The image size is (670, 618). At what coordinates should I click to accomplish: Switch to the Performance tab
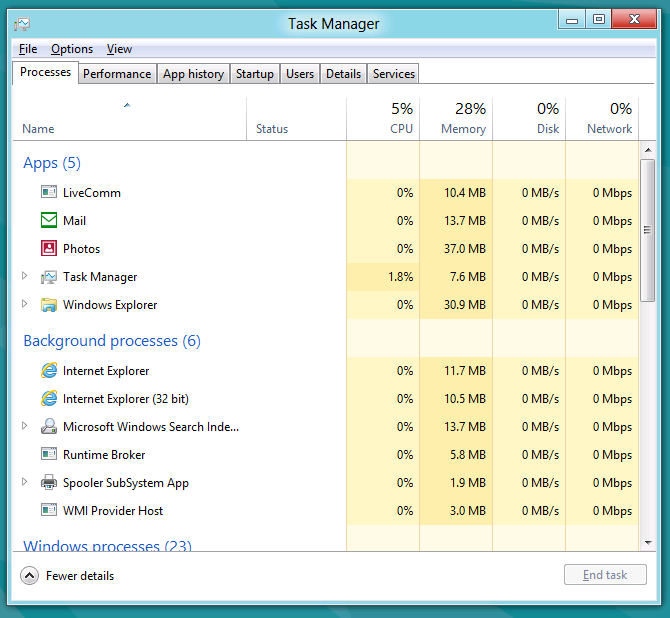(117, 74)
